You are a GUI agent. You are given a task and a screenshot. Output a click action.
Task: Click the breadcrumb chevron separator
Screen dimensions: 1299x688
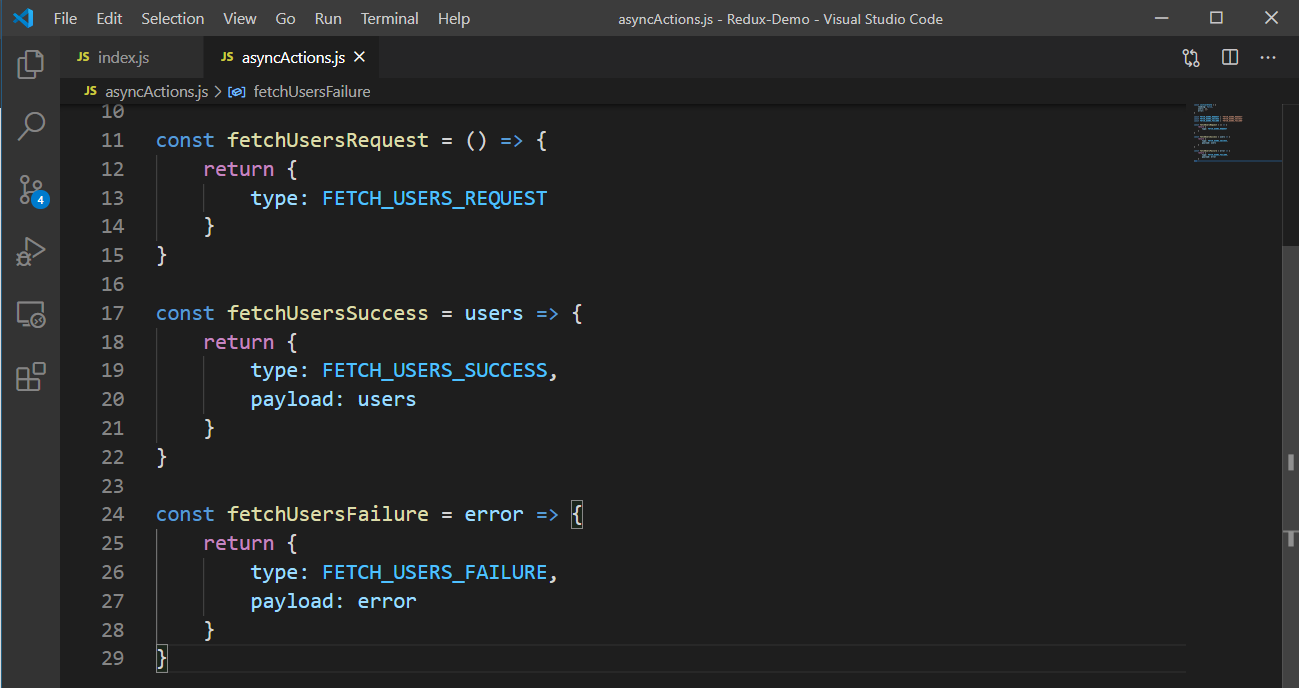click(218, 91)
